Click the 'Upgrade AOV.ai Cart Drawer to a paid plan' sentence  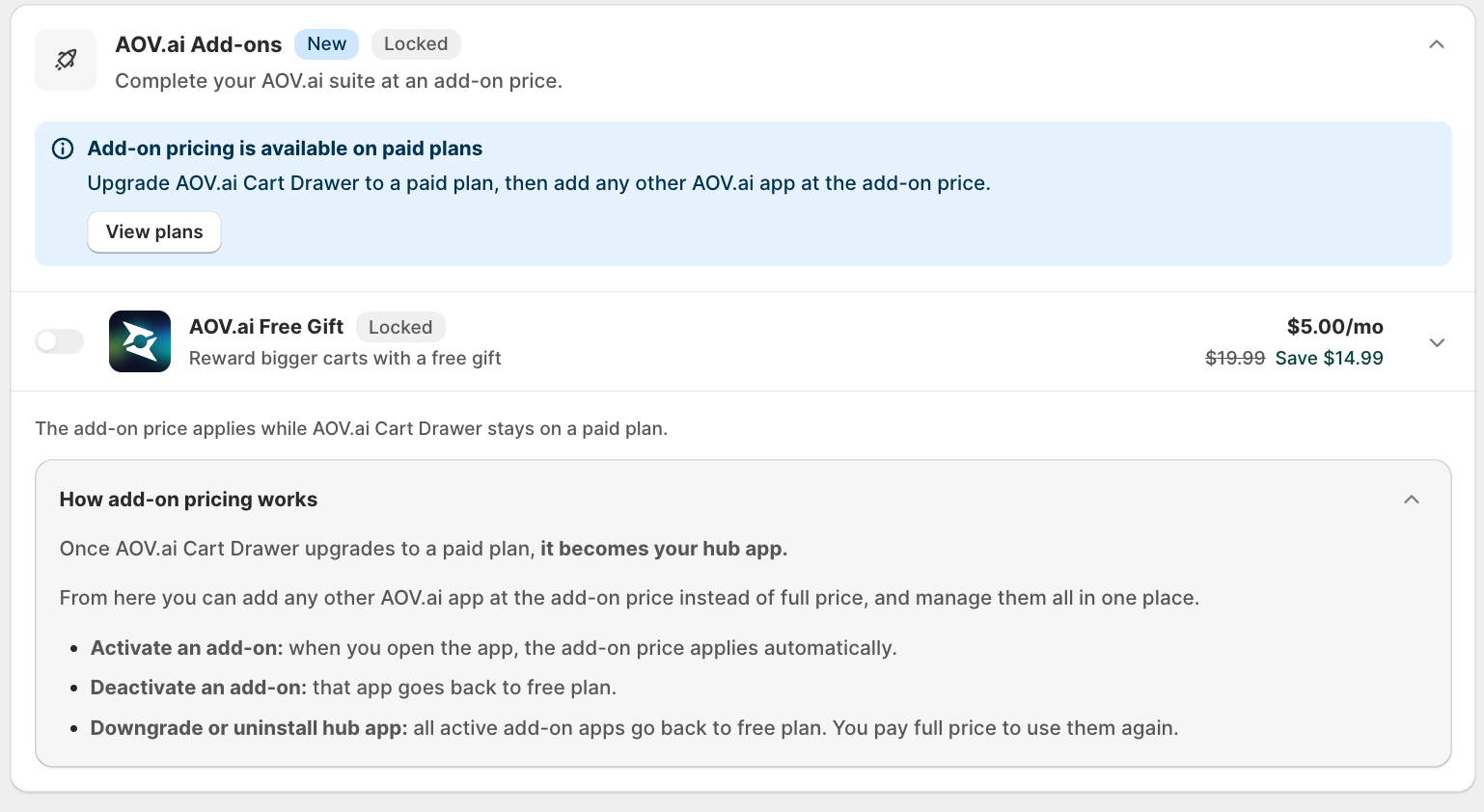(x=538, y=183)
